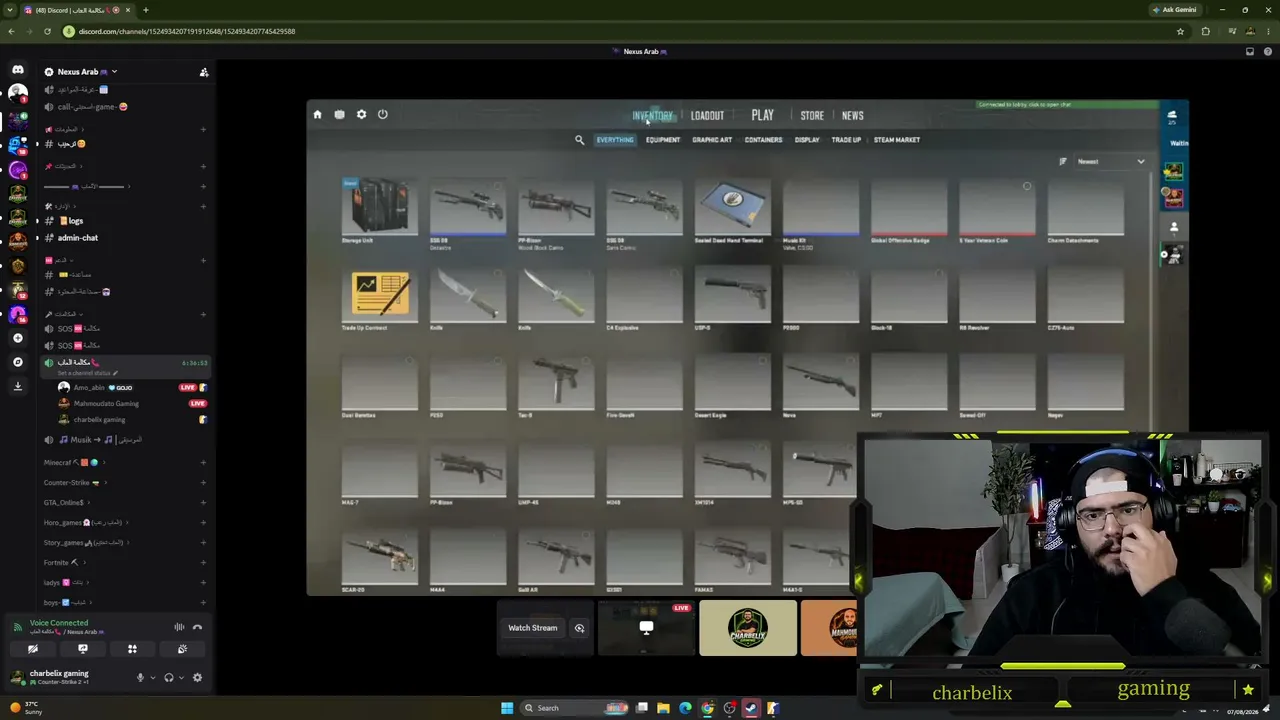Open Discord Discover servers compass icon

[18, 362]
